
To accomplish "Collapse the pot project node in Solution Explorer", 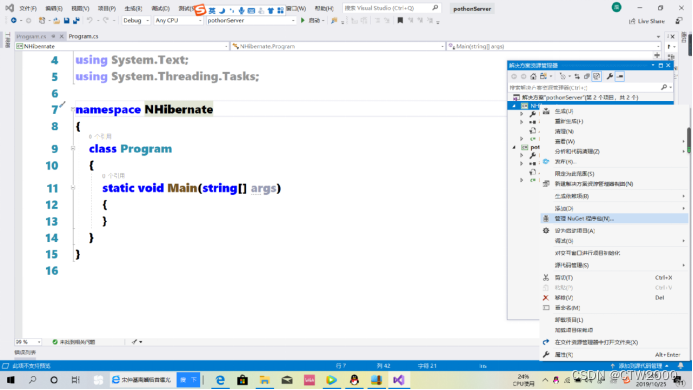I will pyautogui.click(x=514, y=147).
